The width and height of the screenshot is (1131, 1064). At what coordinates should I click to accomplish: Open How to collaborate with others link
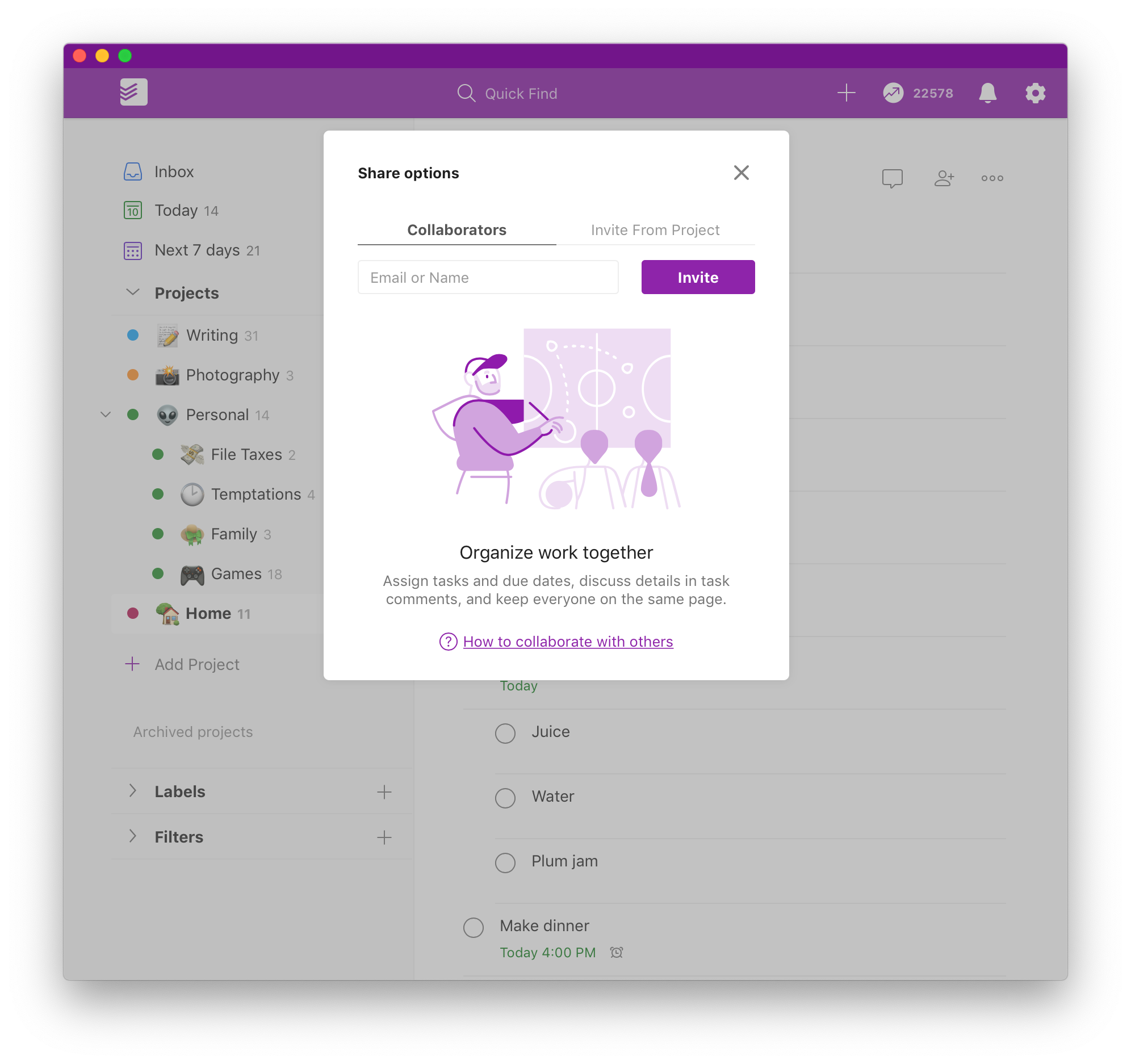568,642
